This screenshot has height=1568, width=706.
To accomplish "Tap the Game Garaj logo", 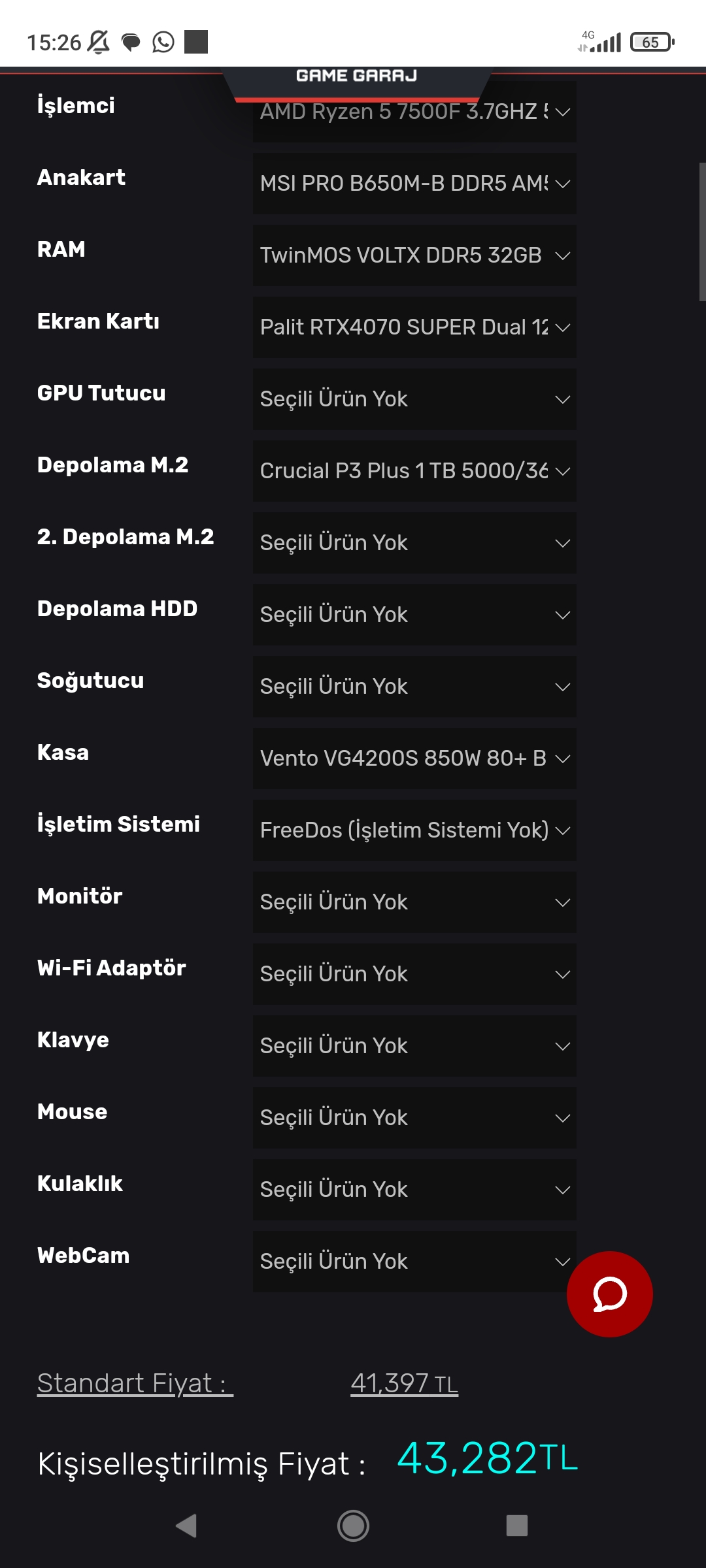I will click(x=356, y=76).
